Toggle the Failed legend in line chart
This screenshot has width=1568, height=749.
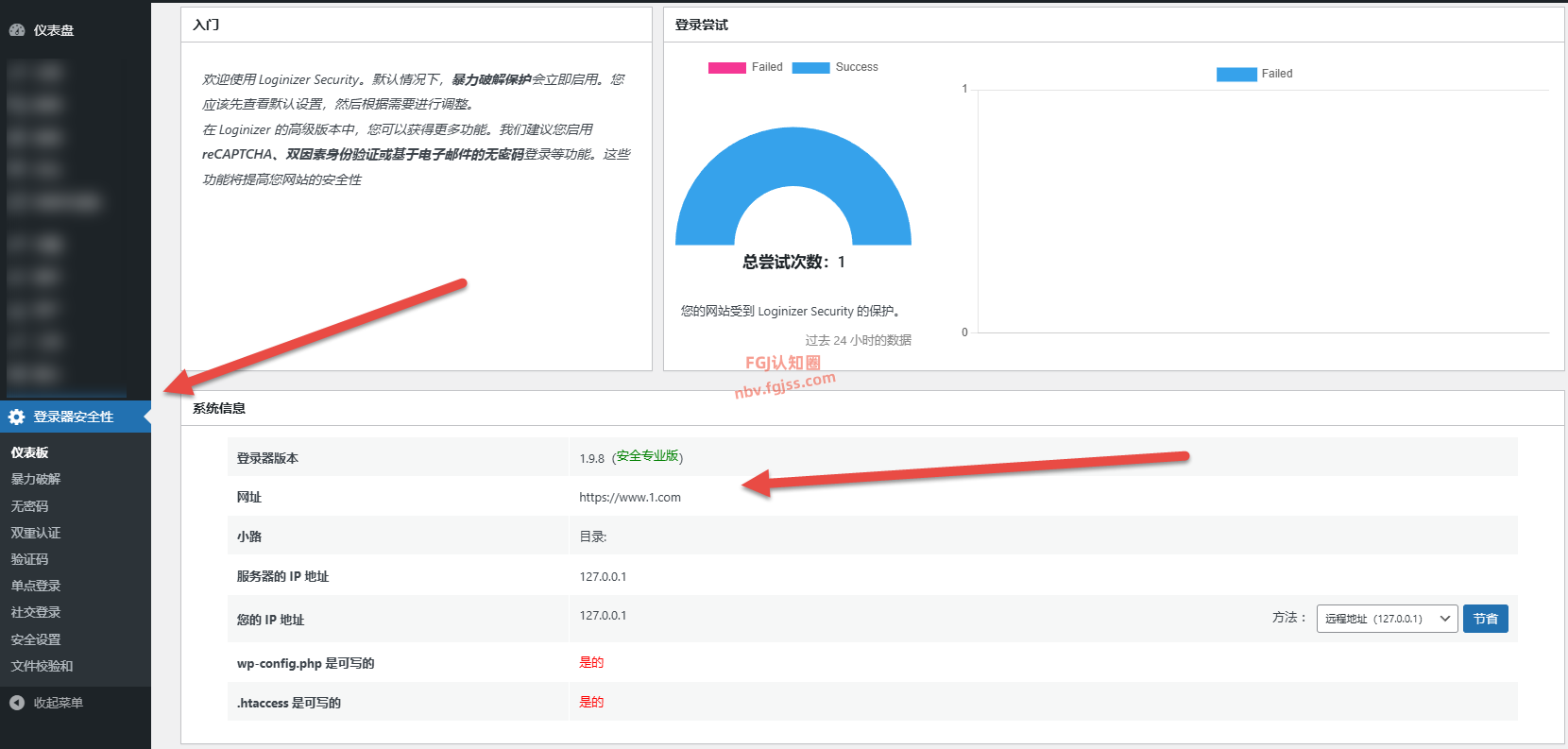[1254, 74]
